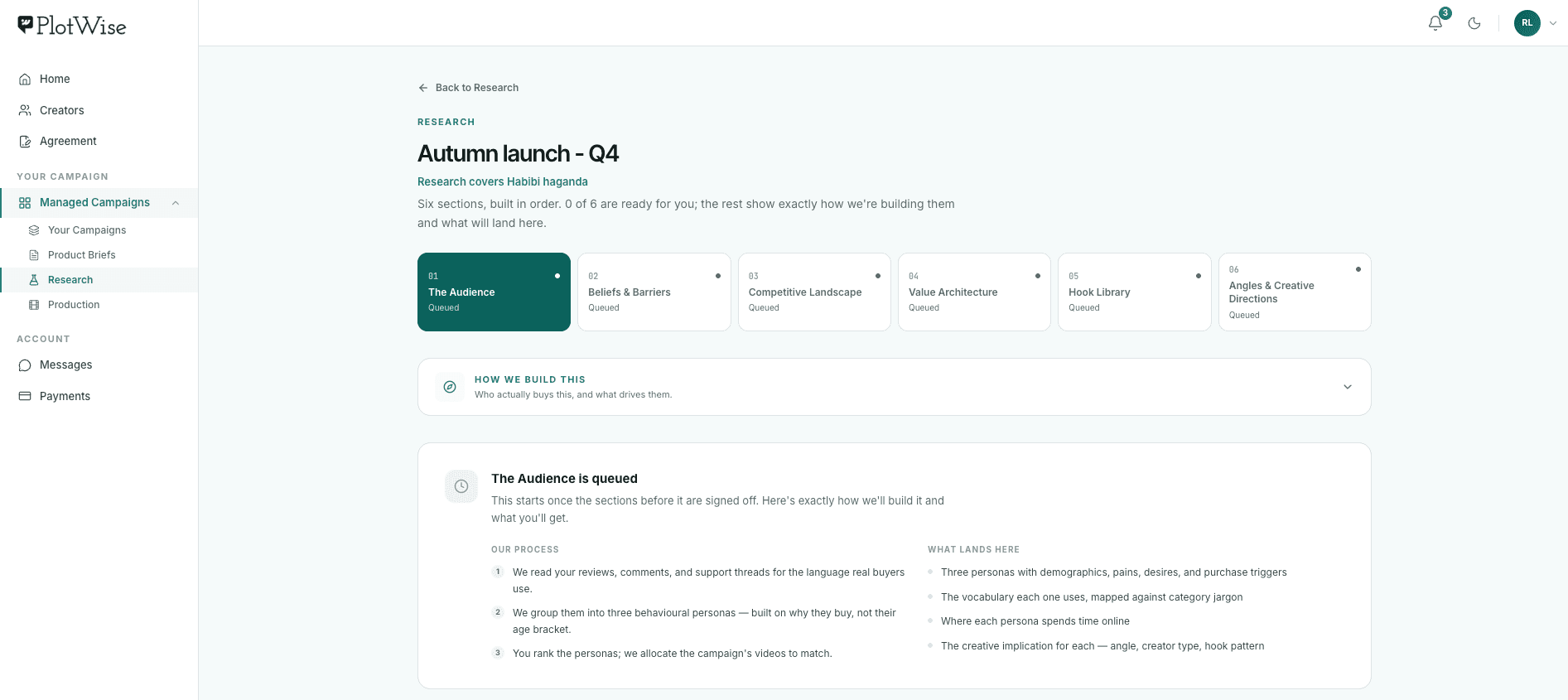Click the Agreement document icon
1568x700 pixels.
pos(25,142)
